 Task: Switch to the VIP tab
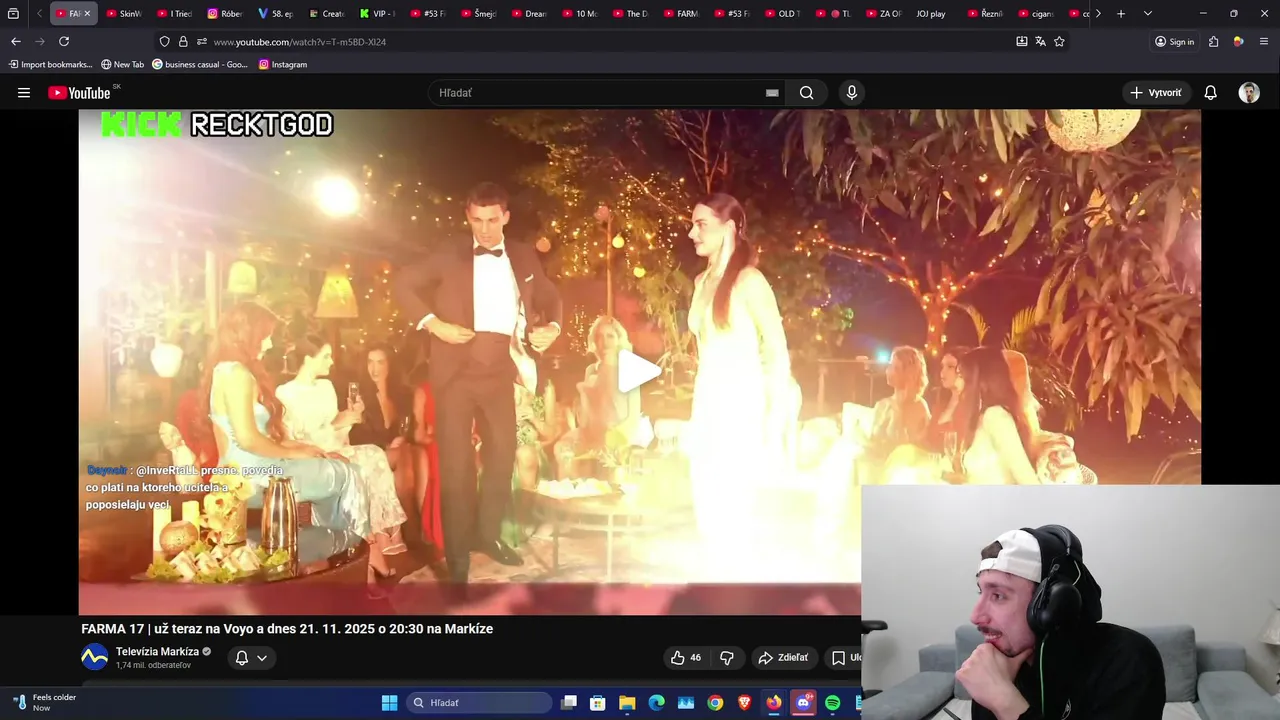point(378,14)
